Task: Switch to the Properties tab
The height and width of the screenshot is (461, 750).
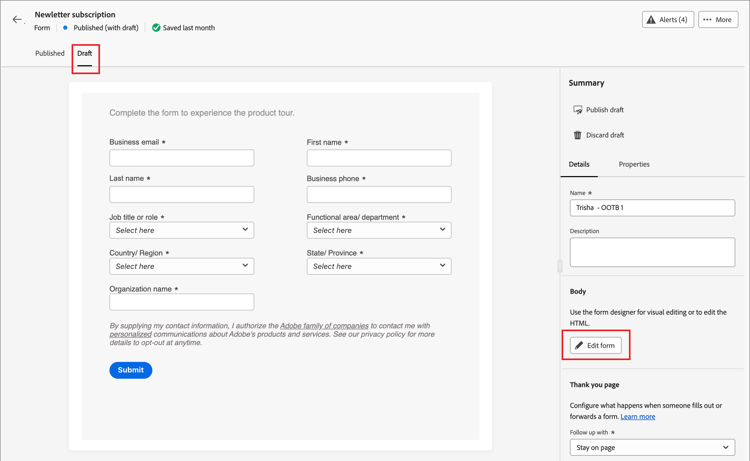Action: pyautogui.click(x=634, y=164)
